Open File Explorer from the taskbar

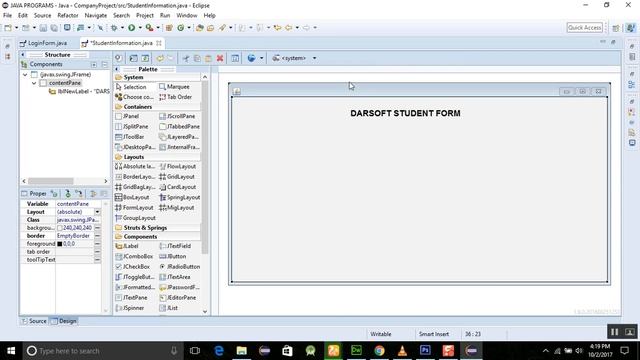pos(242,351)
